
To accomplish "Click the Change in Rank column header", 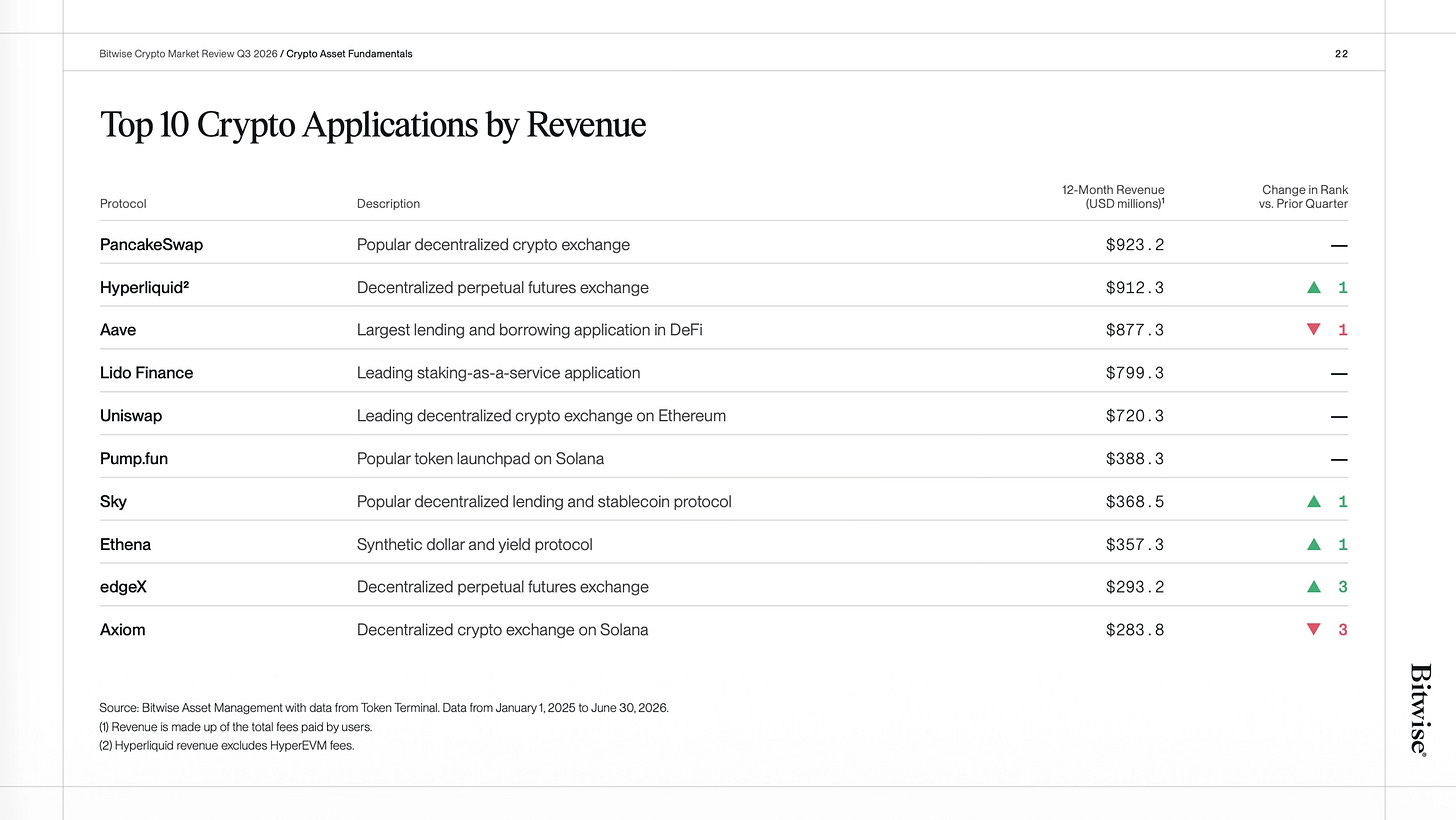I will point(1304,196).
